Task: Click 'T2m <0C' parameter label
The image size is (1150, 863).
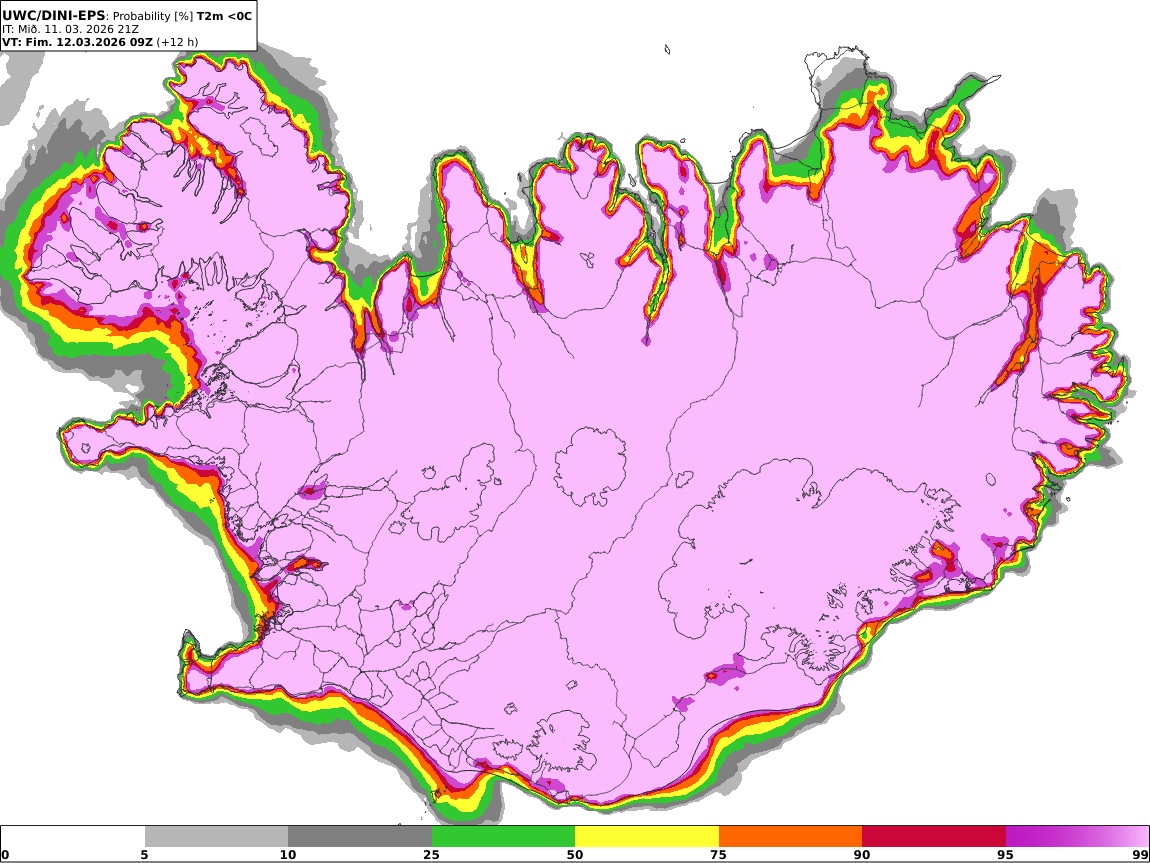Action: point(224,15)
